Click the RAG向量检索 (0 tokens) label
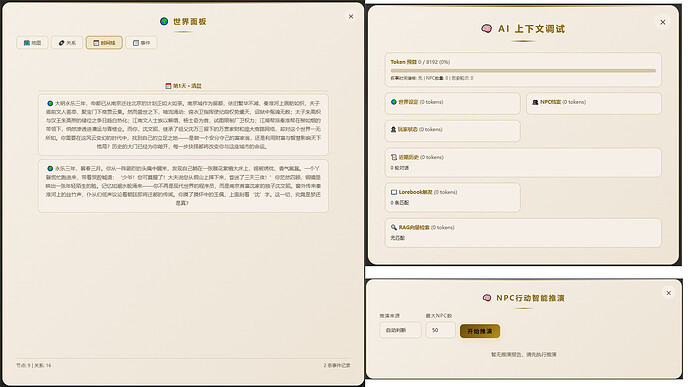Viewport: 690px width, 387px height. coord(426,227)
